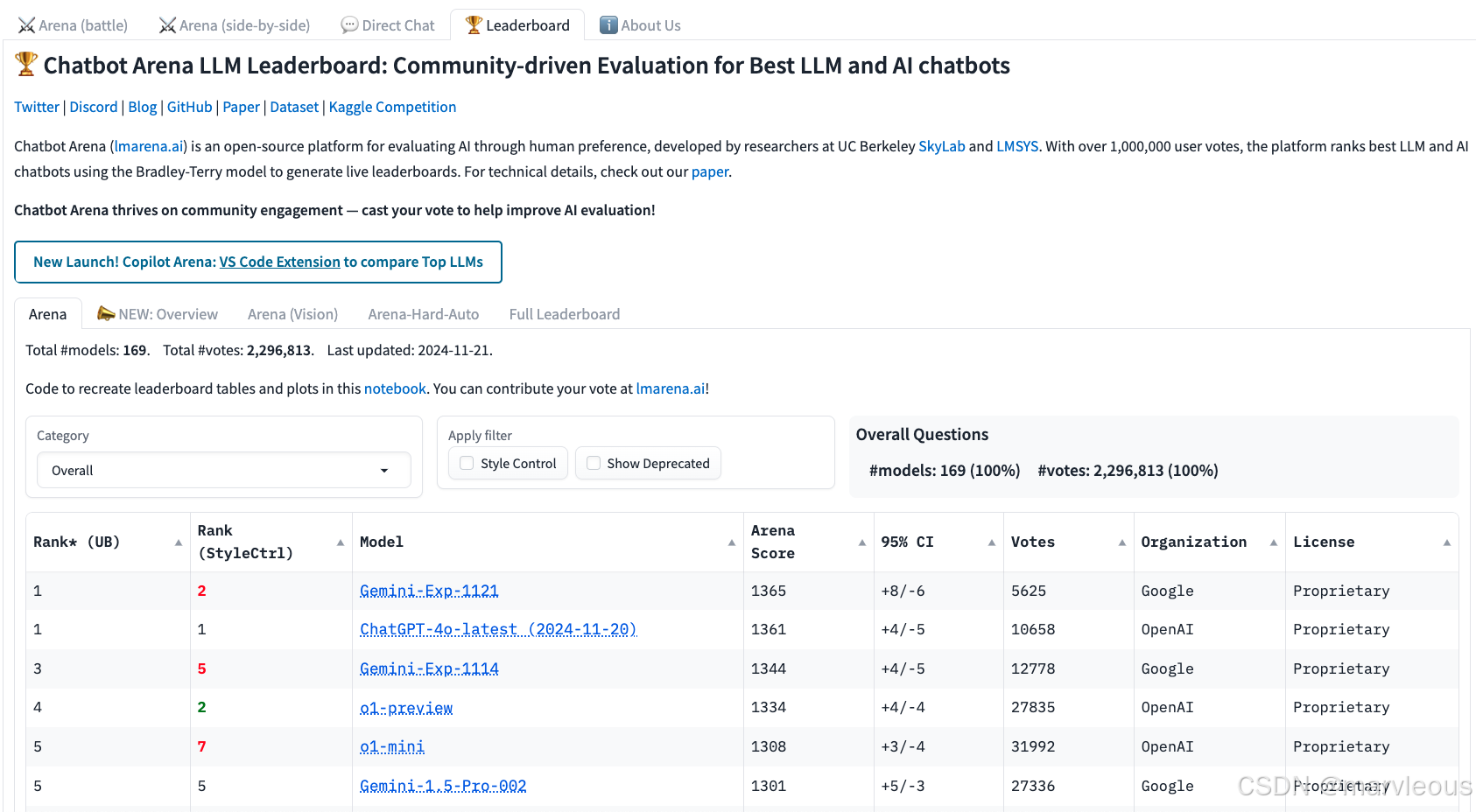
Task: Follow the LMSYS link
Action: [1017, 146]
